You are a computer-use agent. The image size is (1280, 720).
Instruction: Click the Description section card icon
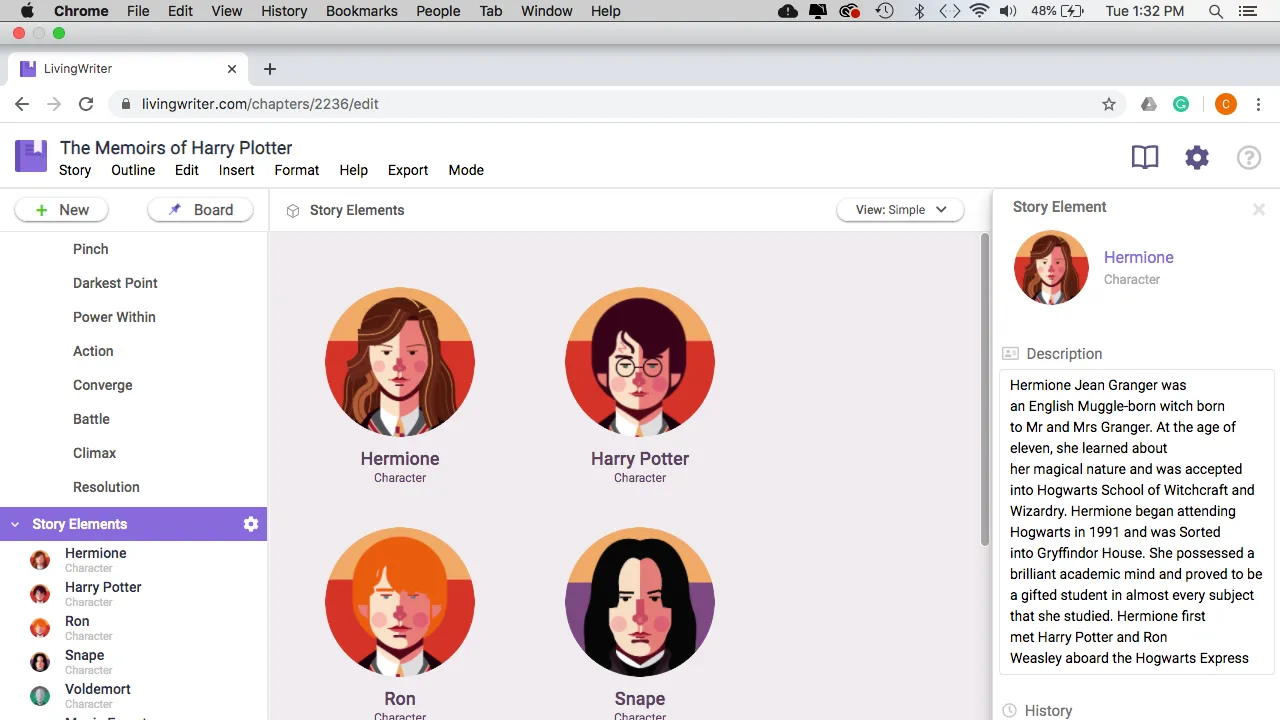tap(1010, 354)
